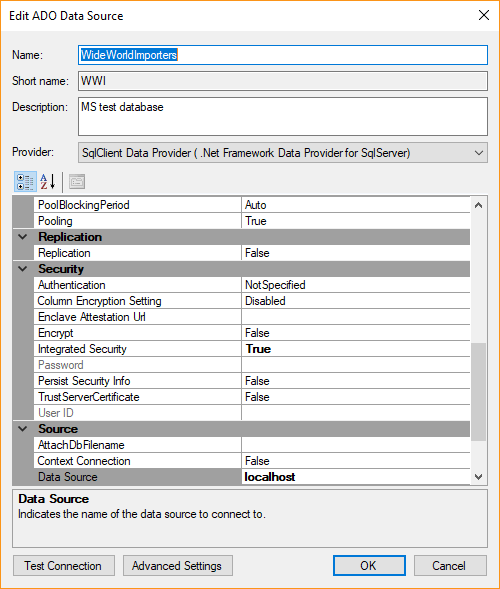The width and height of the screenshot is (500, 589).
Task: Collapse the Security category
Action: coord(23,269)
